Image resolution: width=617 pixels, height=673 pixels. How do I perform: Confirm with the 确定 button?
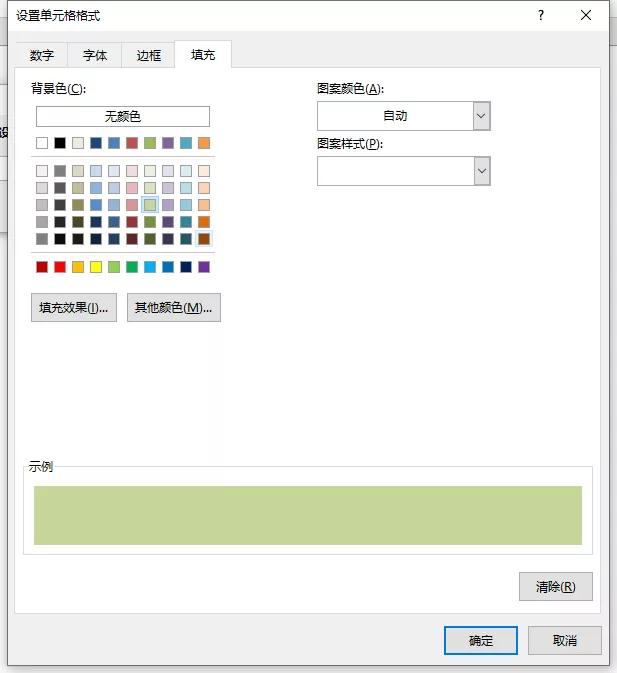pyautogui.click(x=481, y=640)
